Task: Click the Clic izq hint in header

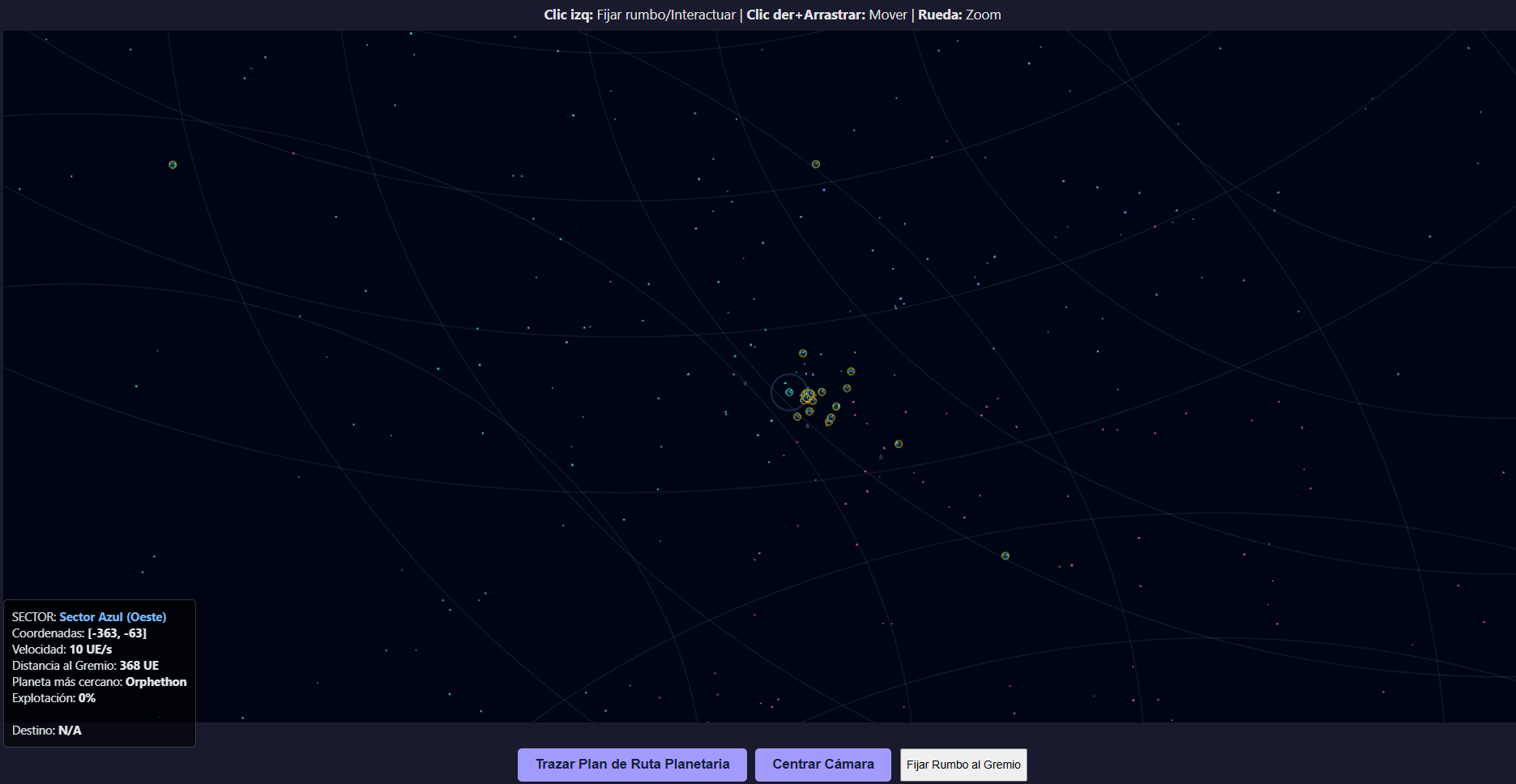Action: pyautogui.click(x=639, y=15)
